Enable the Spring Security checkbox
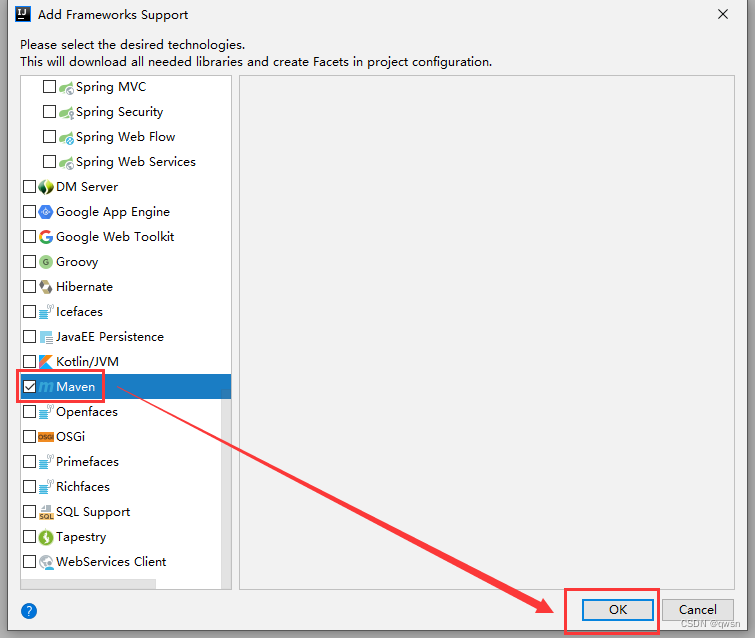Viewport: 755px width, 638px height. point(49,112)
